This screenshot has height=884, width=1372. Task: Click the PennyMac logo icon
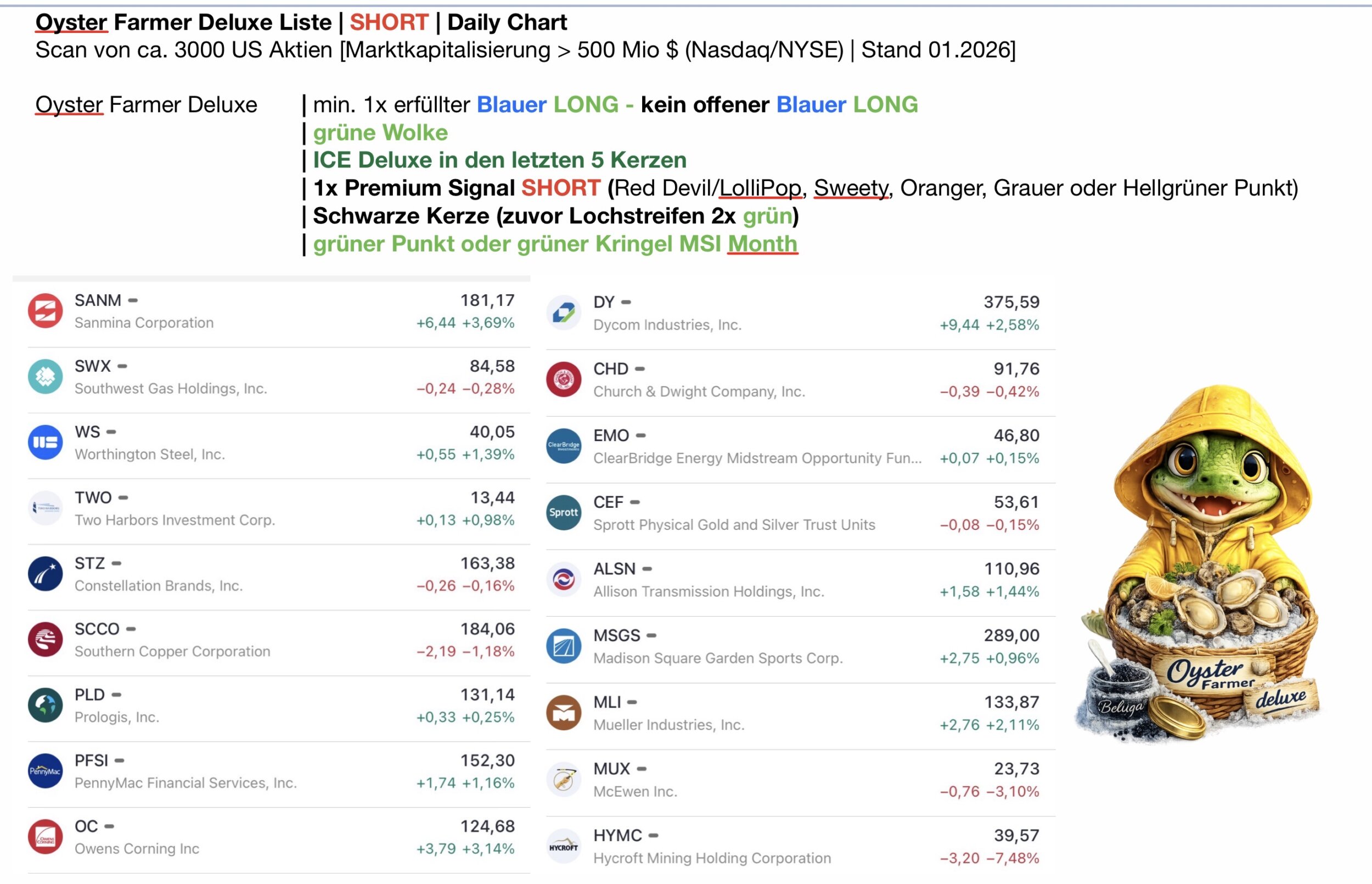point(46,771)
